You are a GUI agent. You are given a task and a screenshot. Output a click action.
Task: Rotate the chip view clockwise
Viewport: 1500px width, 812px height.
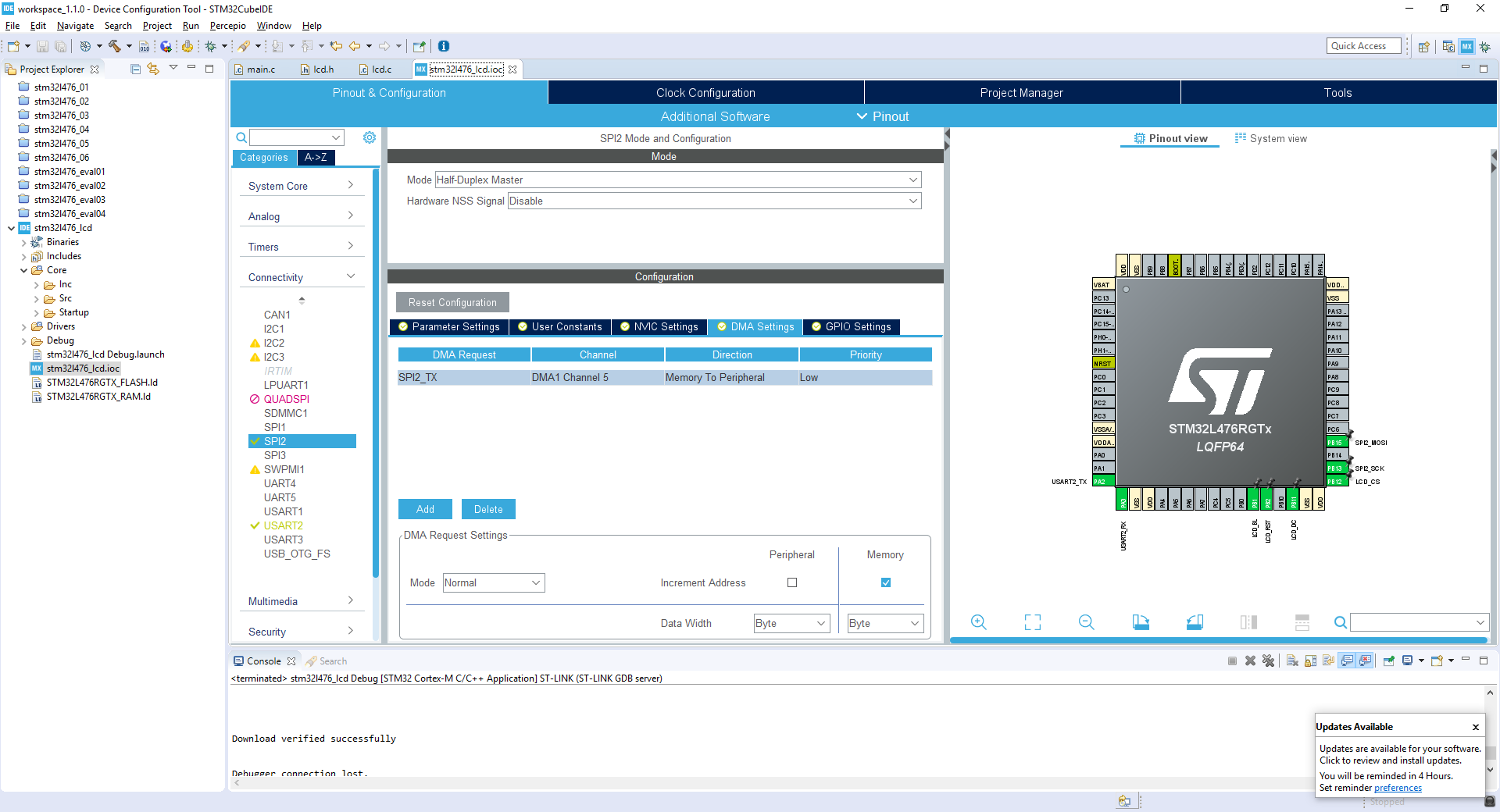1141,622
